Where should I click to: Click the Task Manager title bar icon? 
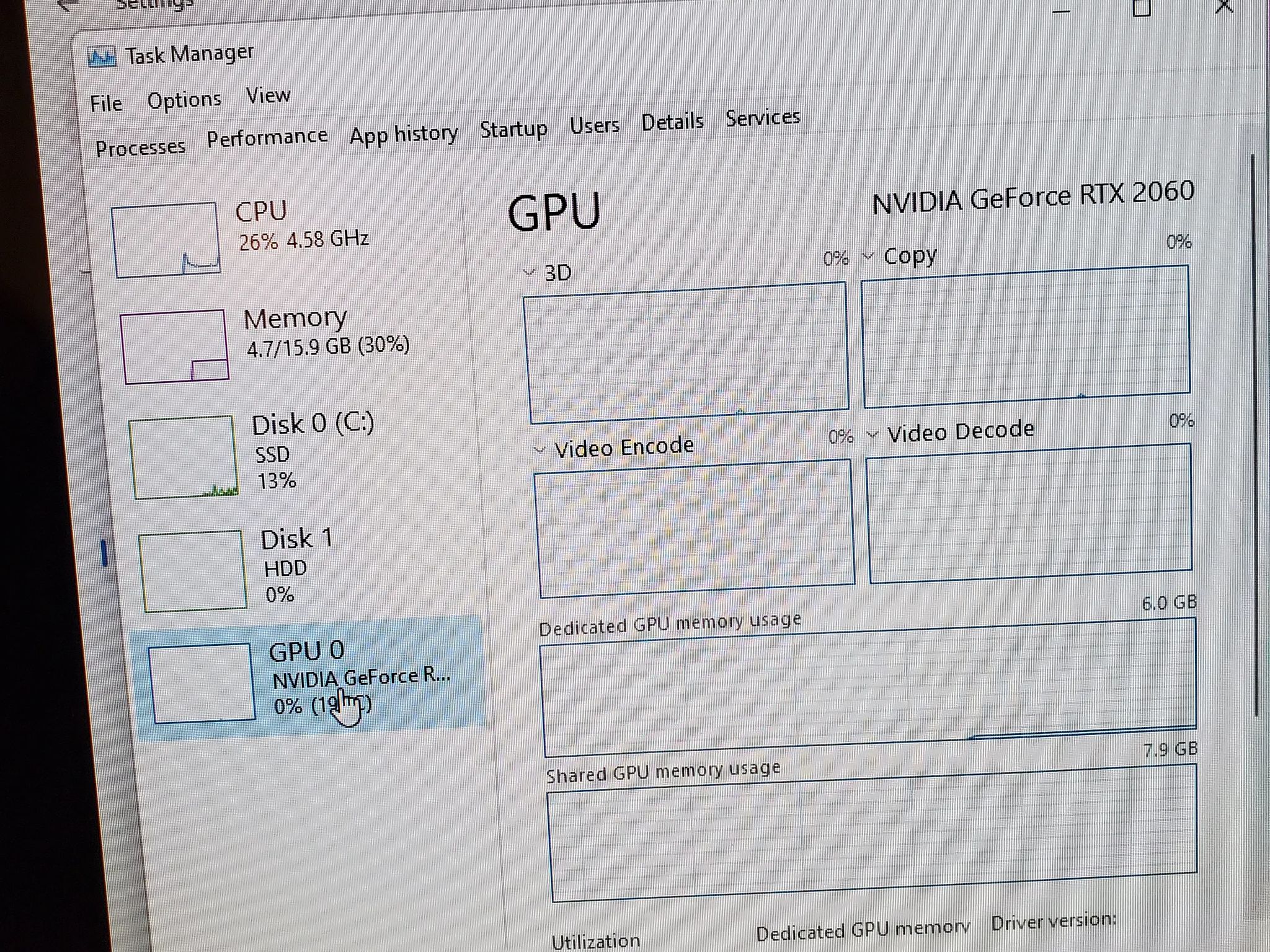point(102,58)
